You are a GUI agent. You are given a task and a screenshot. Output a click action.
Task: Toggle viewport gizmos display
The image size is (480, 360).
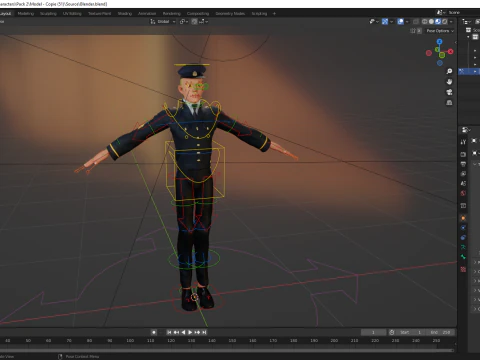385,22
